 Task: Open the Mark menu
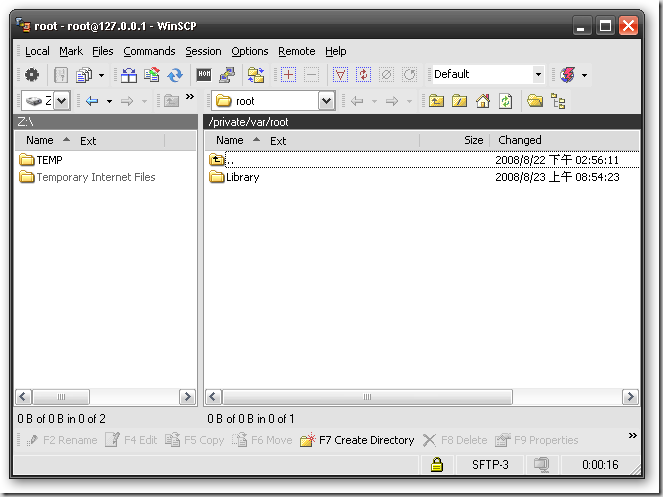pyautogui.click(x=71, y=51)
